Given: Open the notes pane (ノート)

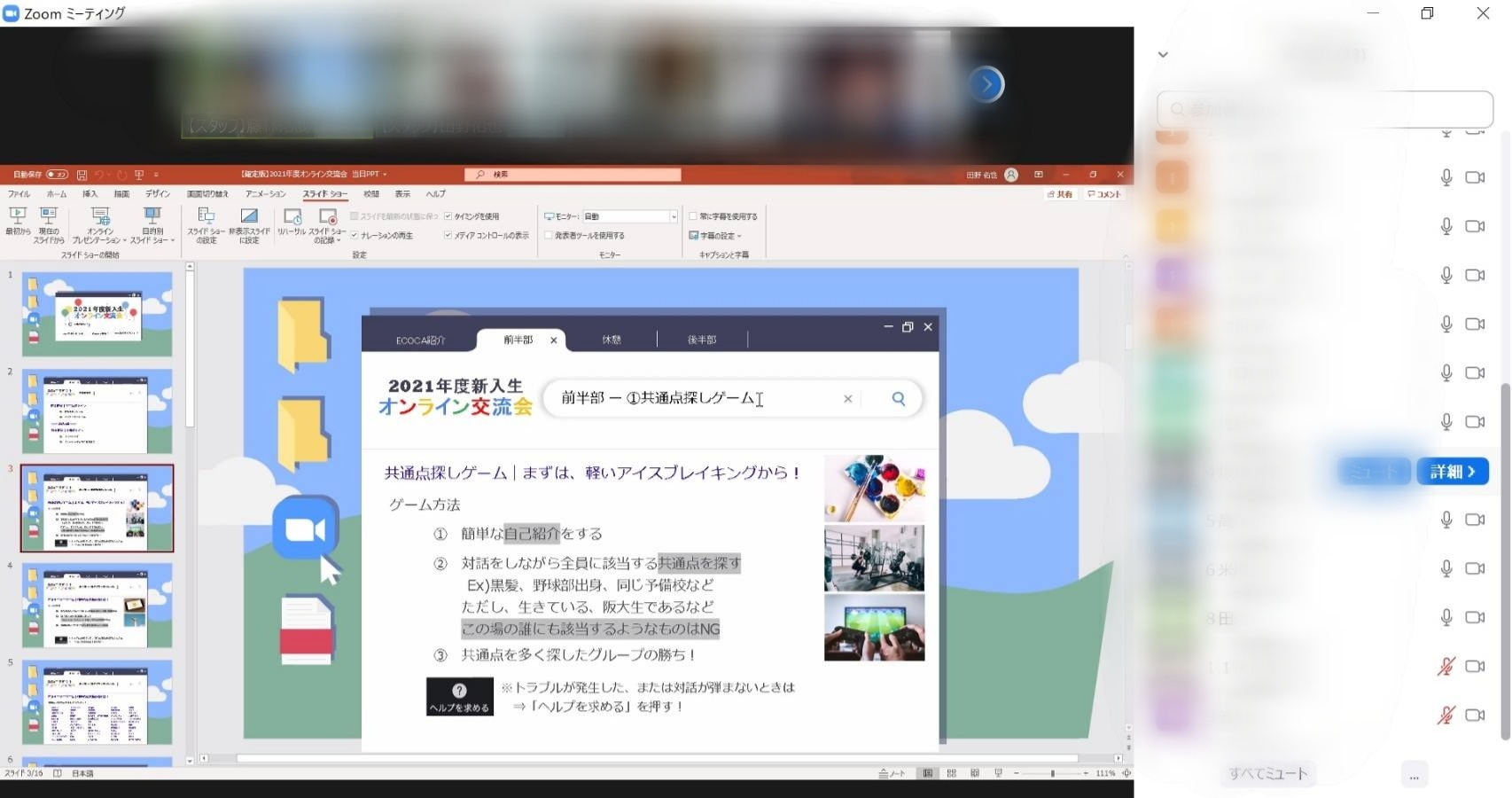Looking at the screenshot, I should pyautogui.click(x=891, y=773).
